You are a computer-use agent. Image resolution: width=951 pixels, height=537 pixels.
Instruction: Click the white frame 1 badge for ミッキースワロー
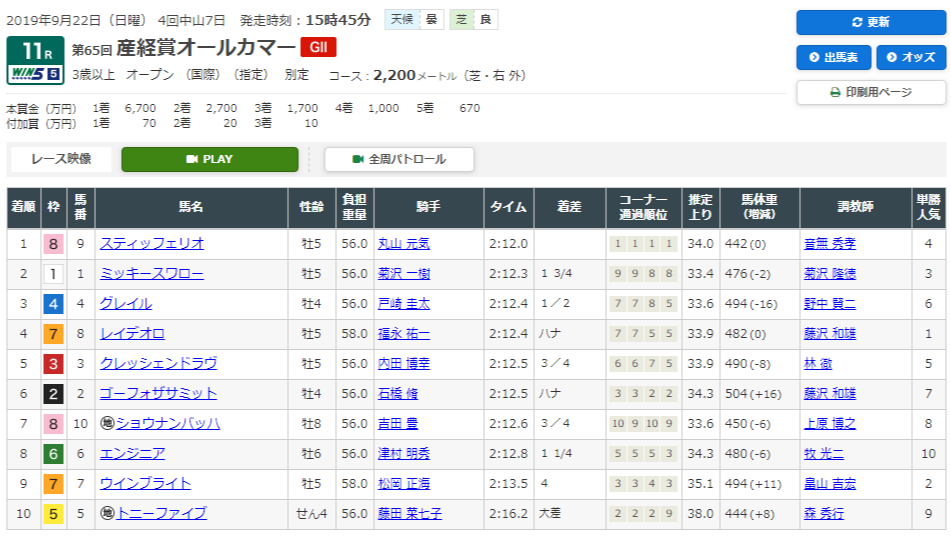[53, 274]
